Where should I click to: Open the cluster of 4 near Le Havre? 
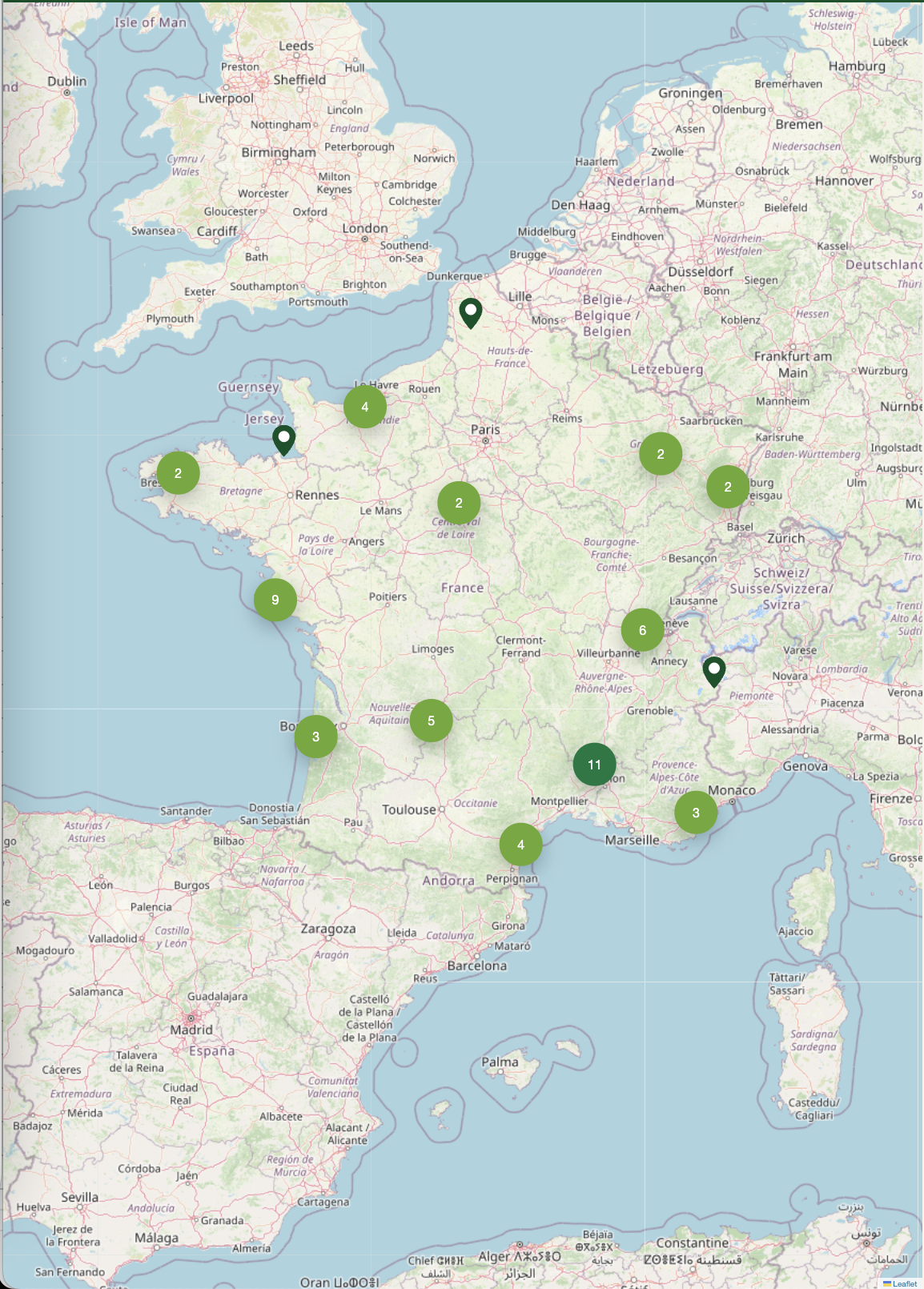click(x=364, y=407)
